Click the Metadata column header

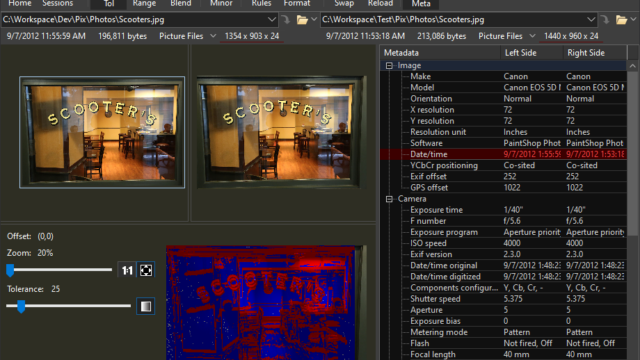440,53
